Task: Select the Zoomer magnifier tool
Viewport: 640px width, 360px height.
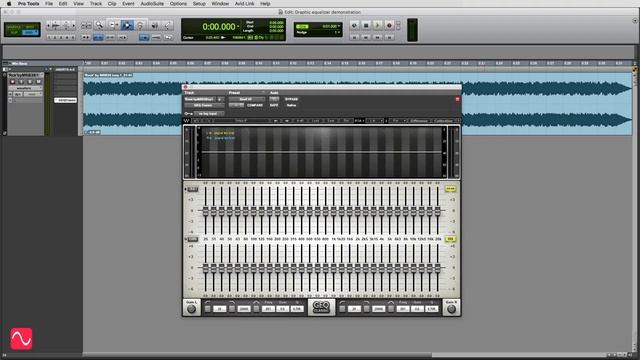Action: pos(99,25)
